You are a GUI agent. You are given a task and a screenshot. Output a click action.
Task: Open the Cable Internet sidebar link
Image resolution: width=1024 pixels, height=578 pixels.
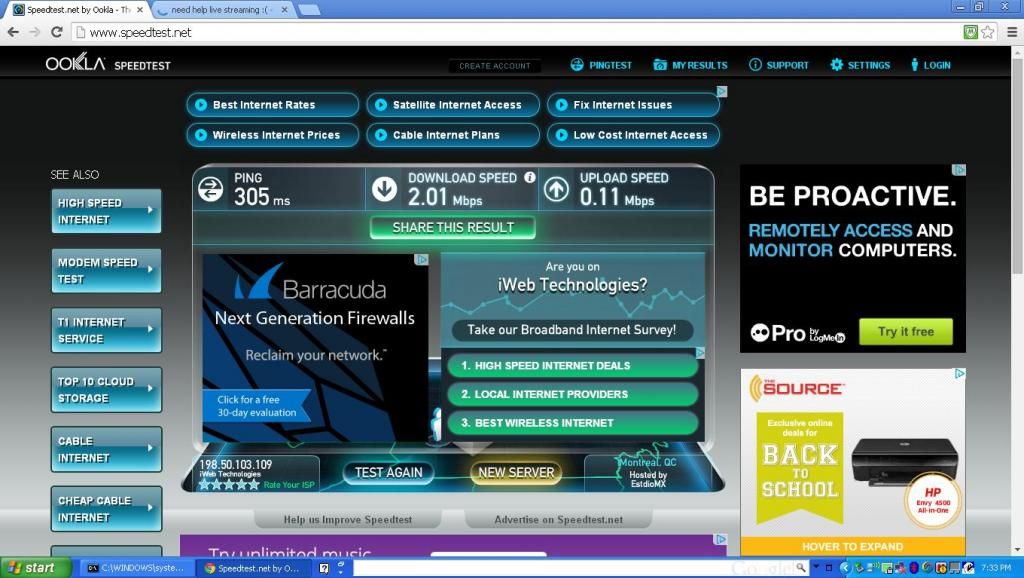106,449
